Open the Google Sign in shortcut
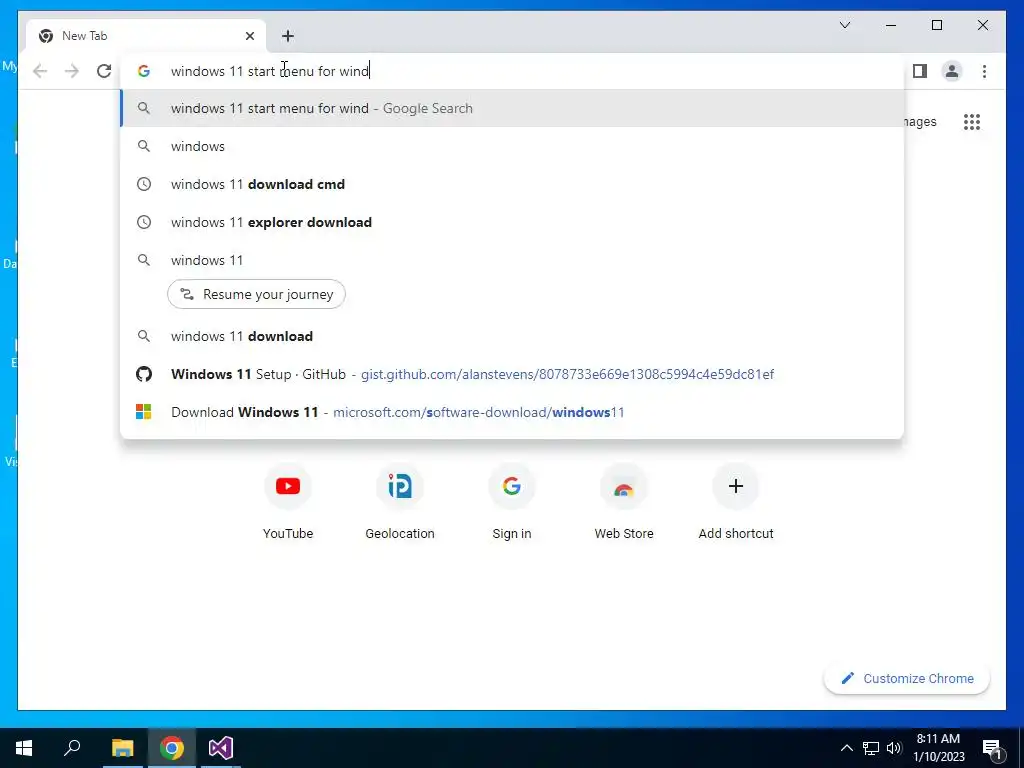1024x768 pixels. 512,502
